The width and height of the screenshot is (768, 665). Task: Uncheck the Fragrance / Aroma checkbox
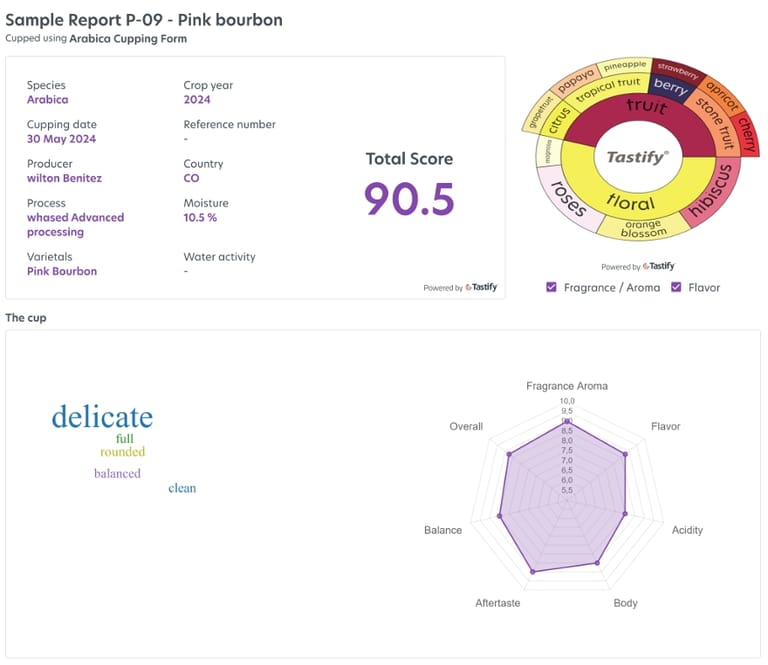[552, 288]
